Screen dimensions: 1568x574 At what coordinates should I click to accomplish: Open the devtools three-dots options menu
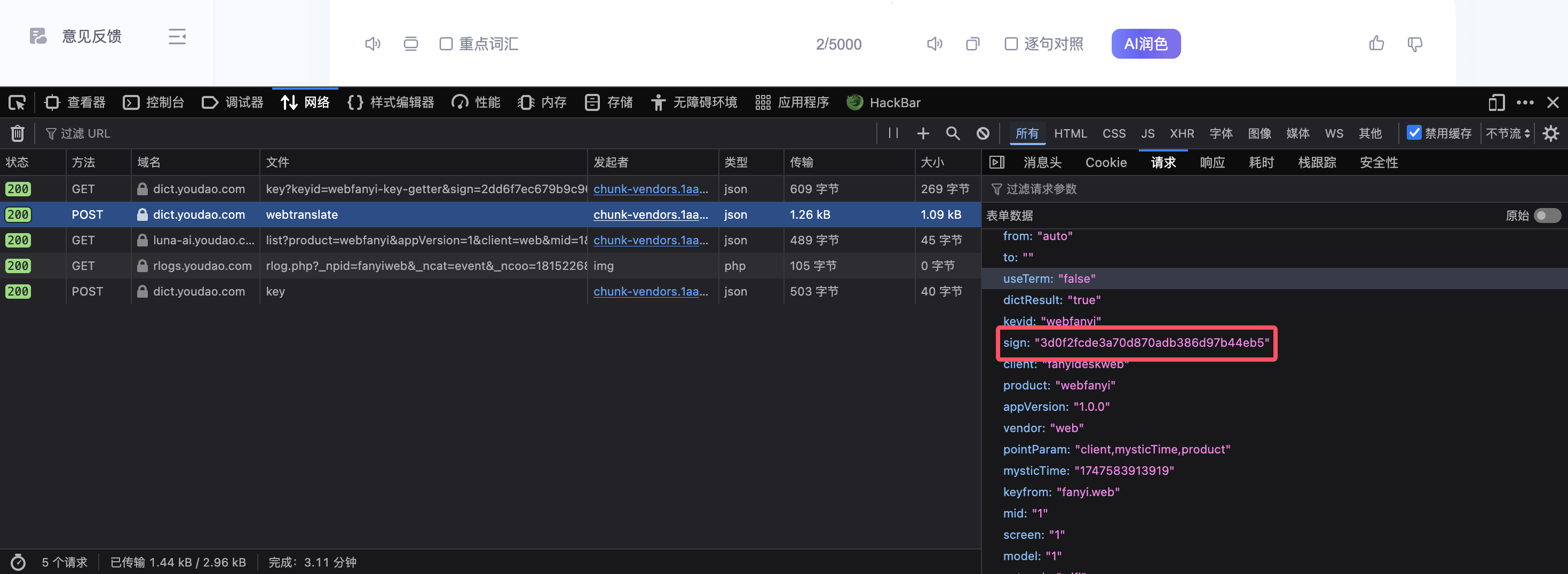coord(1525,103)
